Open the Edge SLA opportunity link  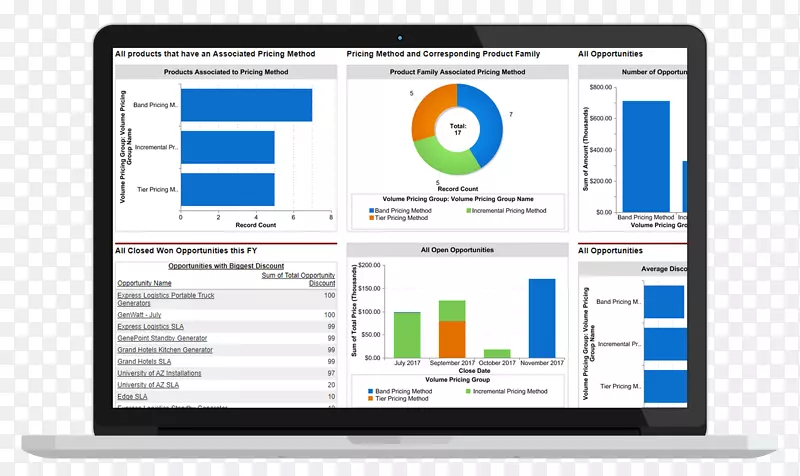tap(132, 396)
